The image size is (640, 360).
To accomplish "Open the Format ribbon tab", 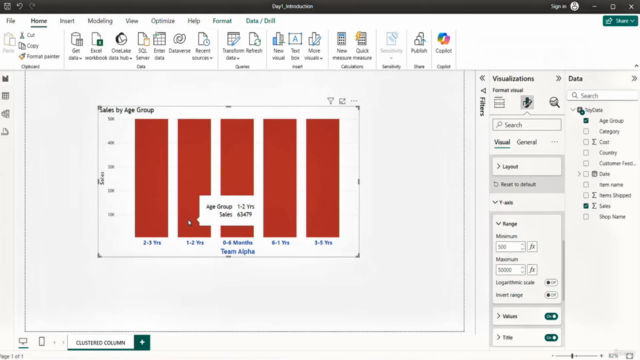I will coord(222,21).
